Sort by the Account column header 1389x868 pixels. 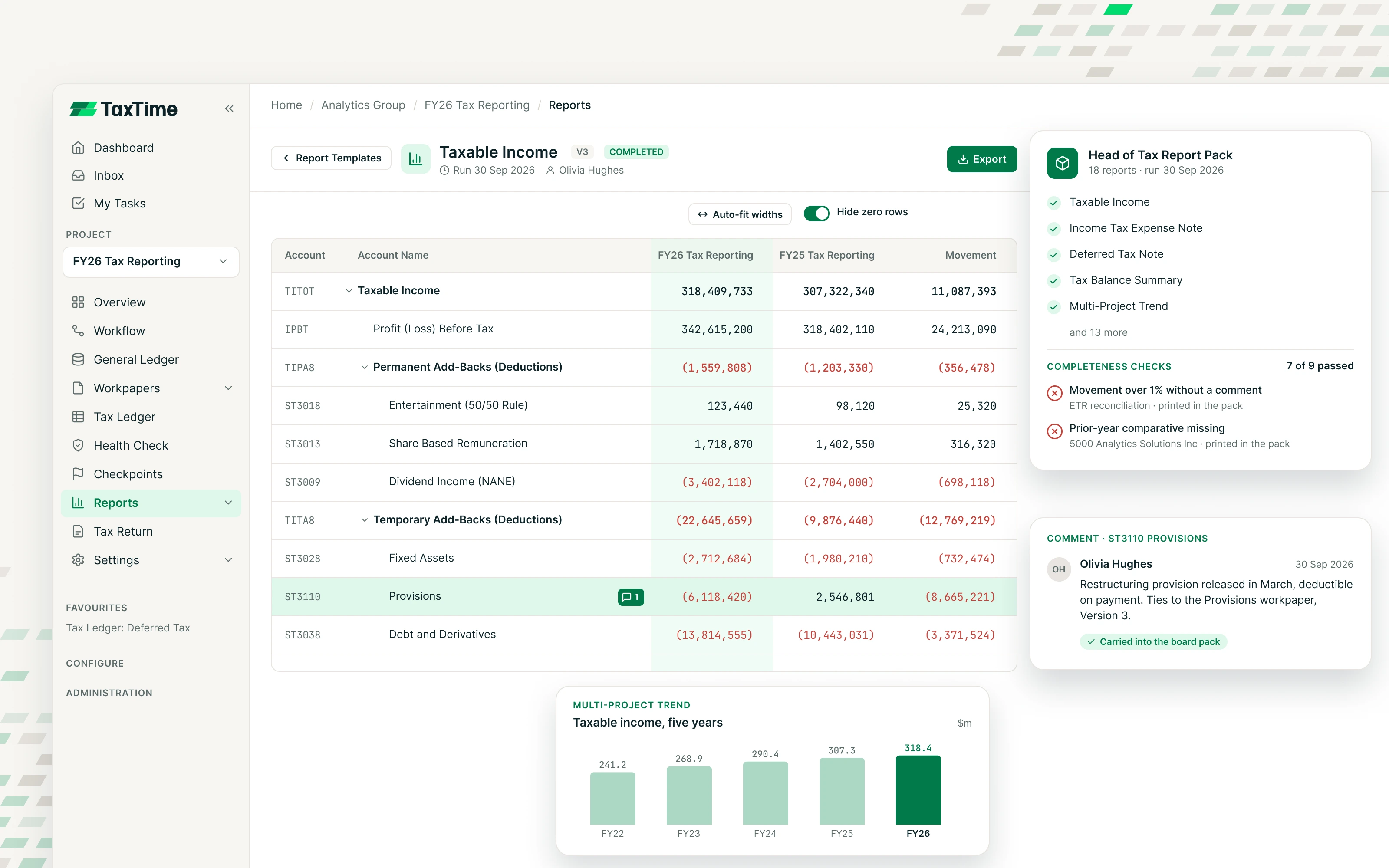pyautogui.click(x=305, y=255)
